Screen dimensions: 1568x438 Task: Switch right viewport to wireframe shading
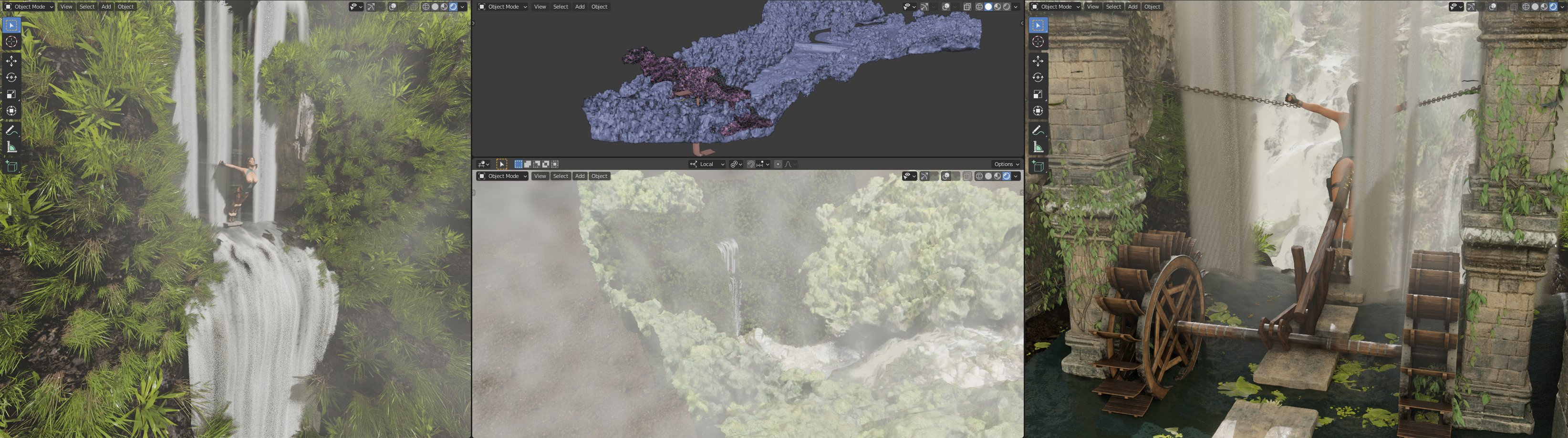[x=1526, y=7]
